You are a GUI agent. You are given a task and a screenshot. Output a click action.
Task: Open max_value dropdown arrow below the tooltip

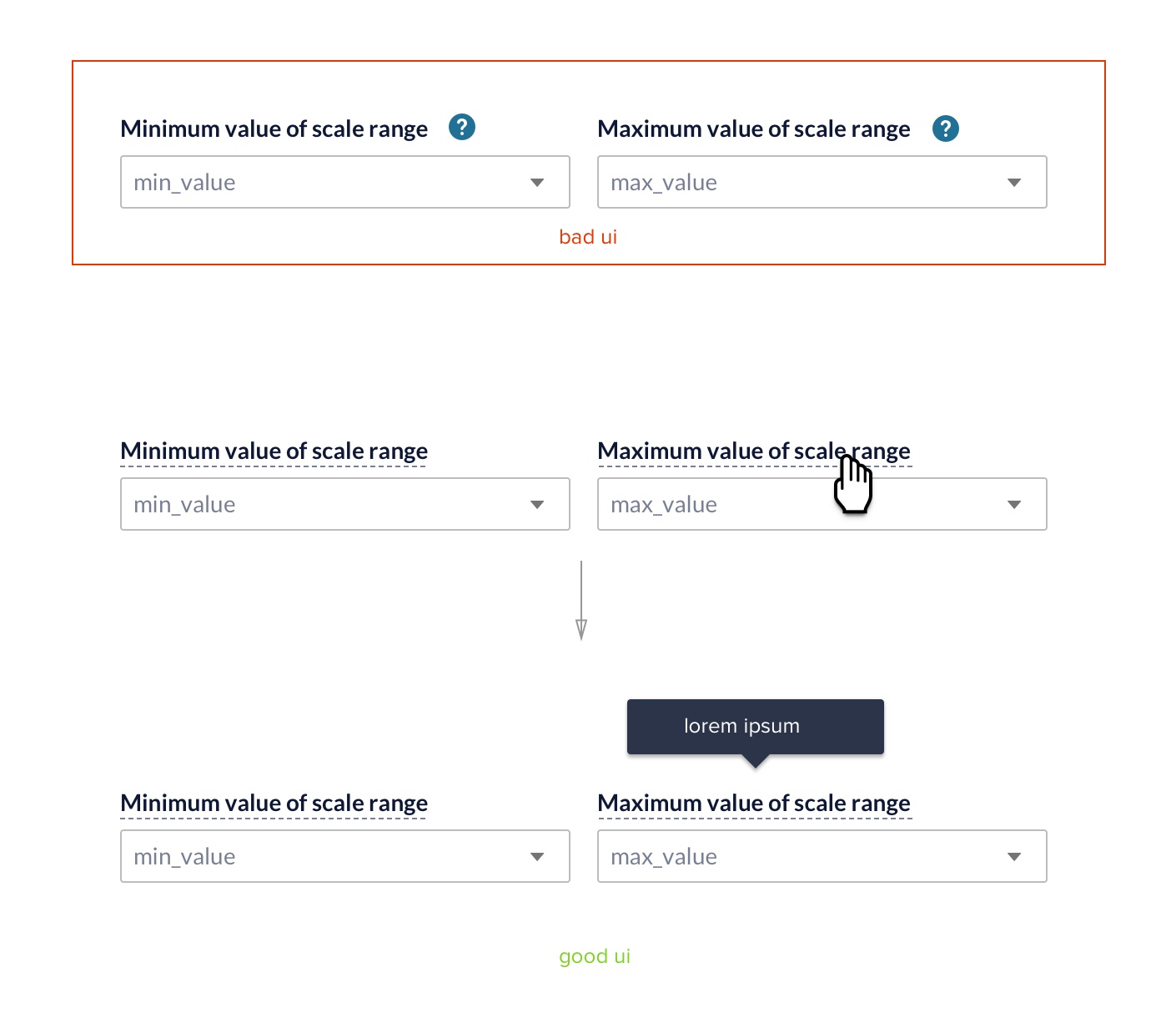(x=1014, y=857)
